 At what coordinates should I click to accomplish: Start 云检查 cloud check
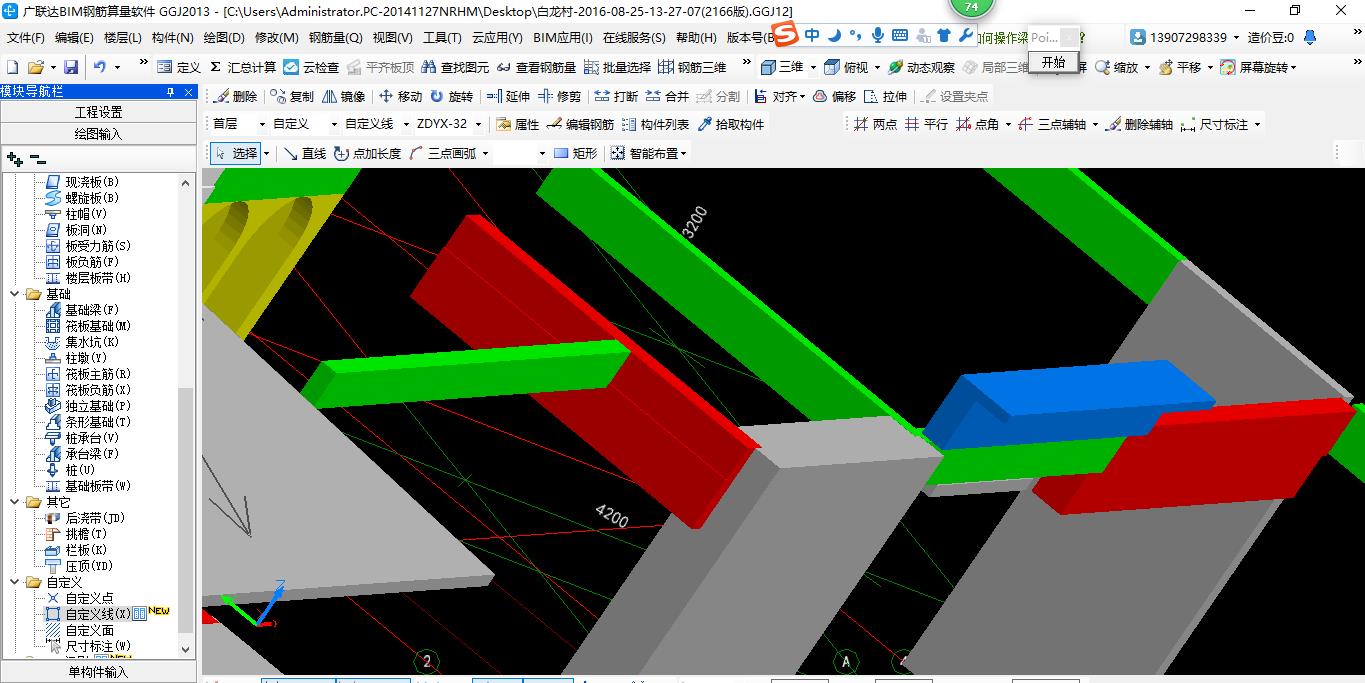click(x=311, y=67)
